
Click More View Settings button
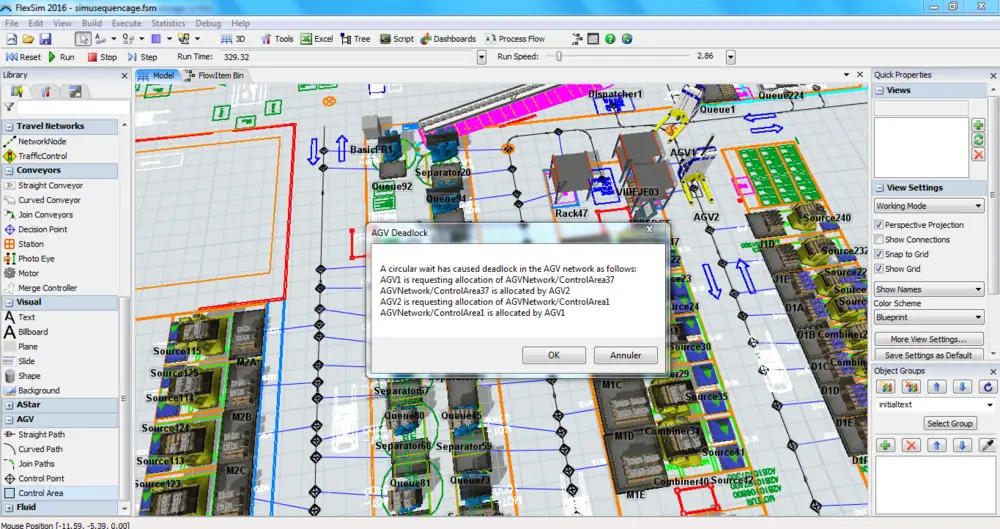[x=928, y=339]
